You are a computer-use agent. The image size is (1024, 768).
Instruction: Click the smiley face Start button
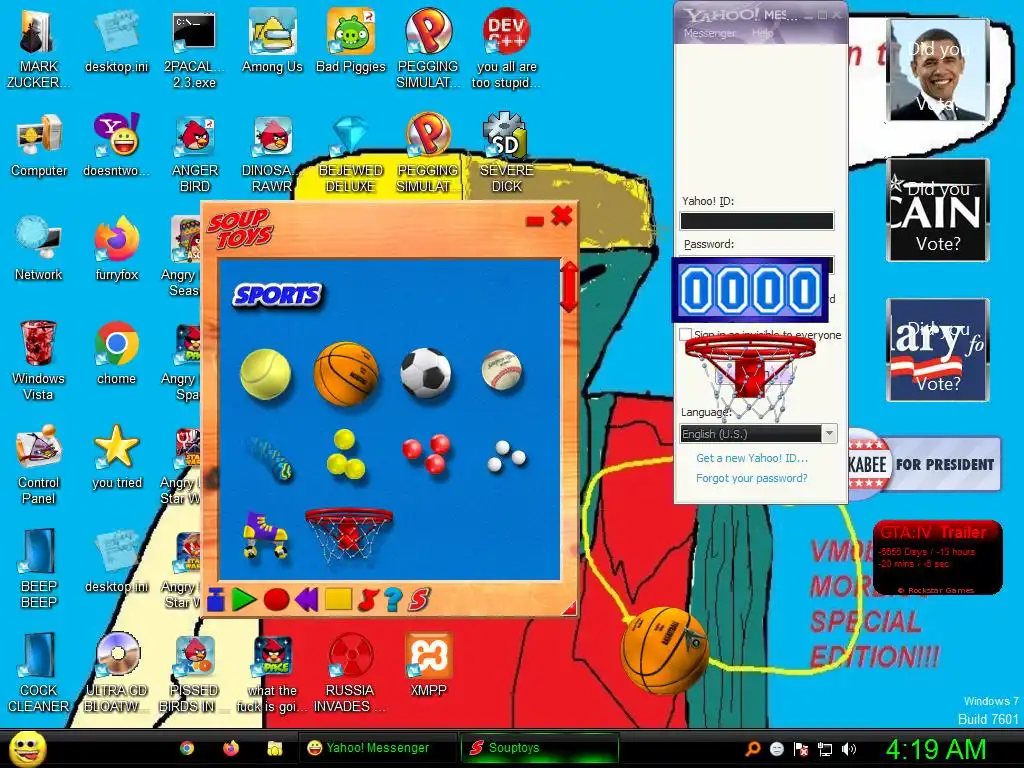[x=27, y=748]
